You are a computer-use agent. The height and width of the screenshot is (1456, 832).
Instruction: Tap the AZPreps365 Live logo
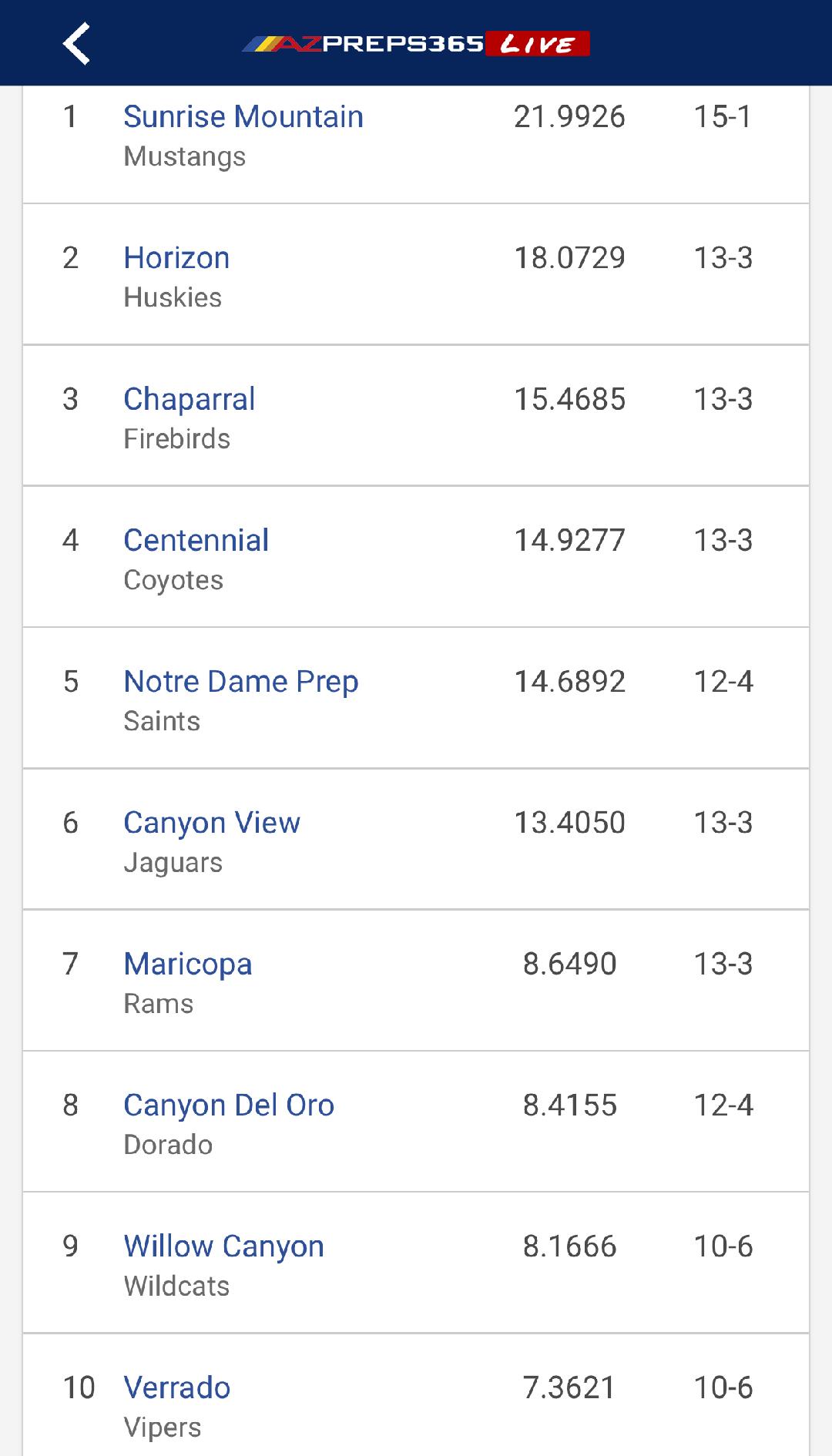416,44
